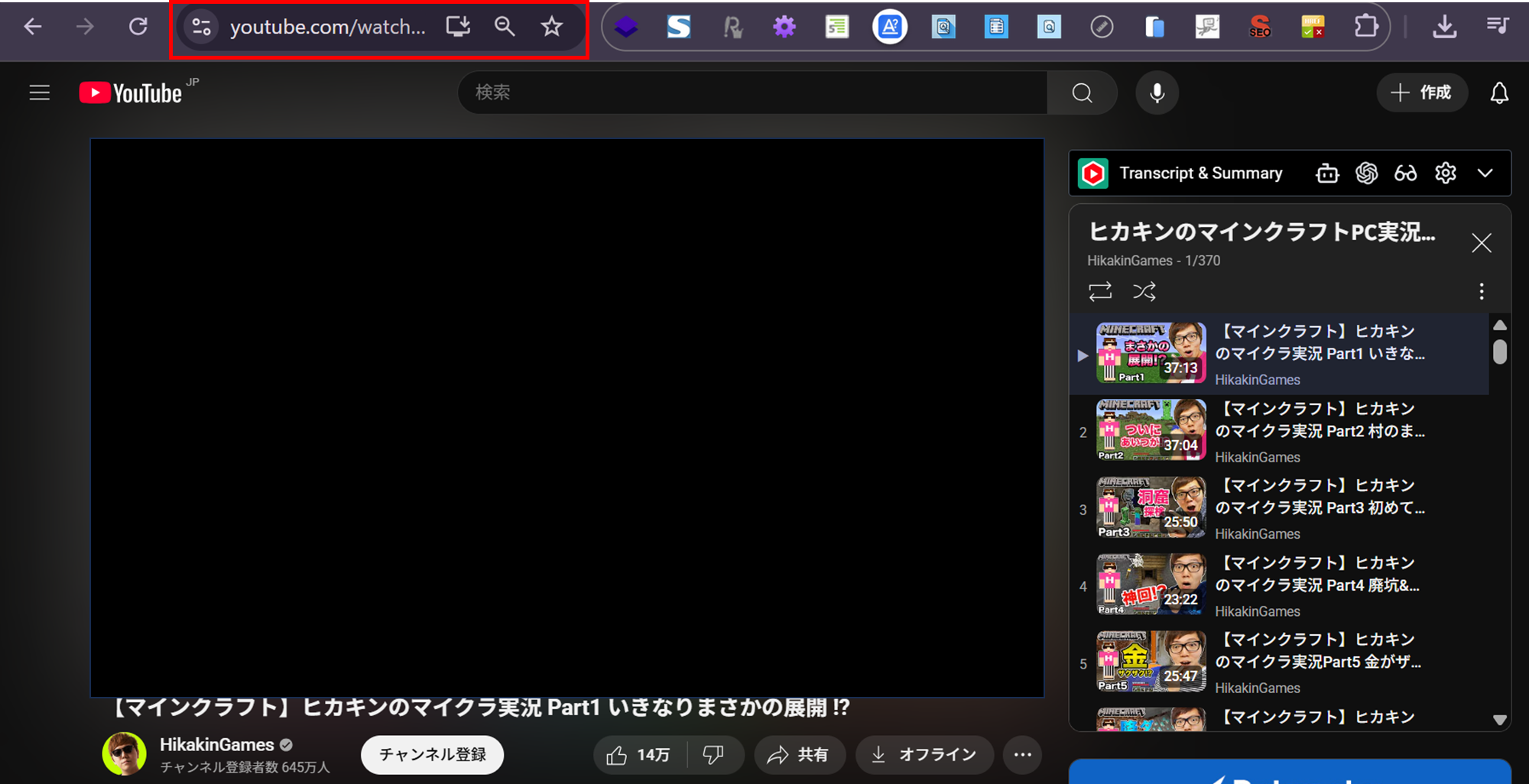Click the playlist scrollbar down arrow
The image size is (1529, 784).
1500,720
